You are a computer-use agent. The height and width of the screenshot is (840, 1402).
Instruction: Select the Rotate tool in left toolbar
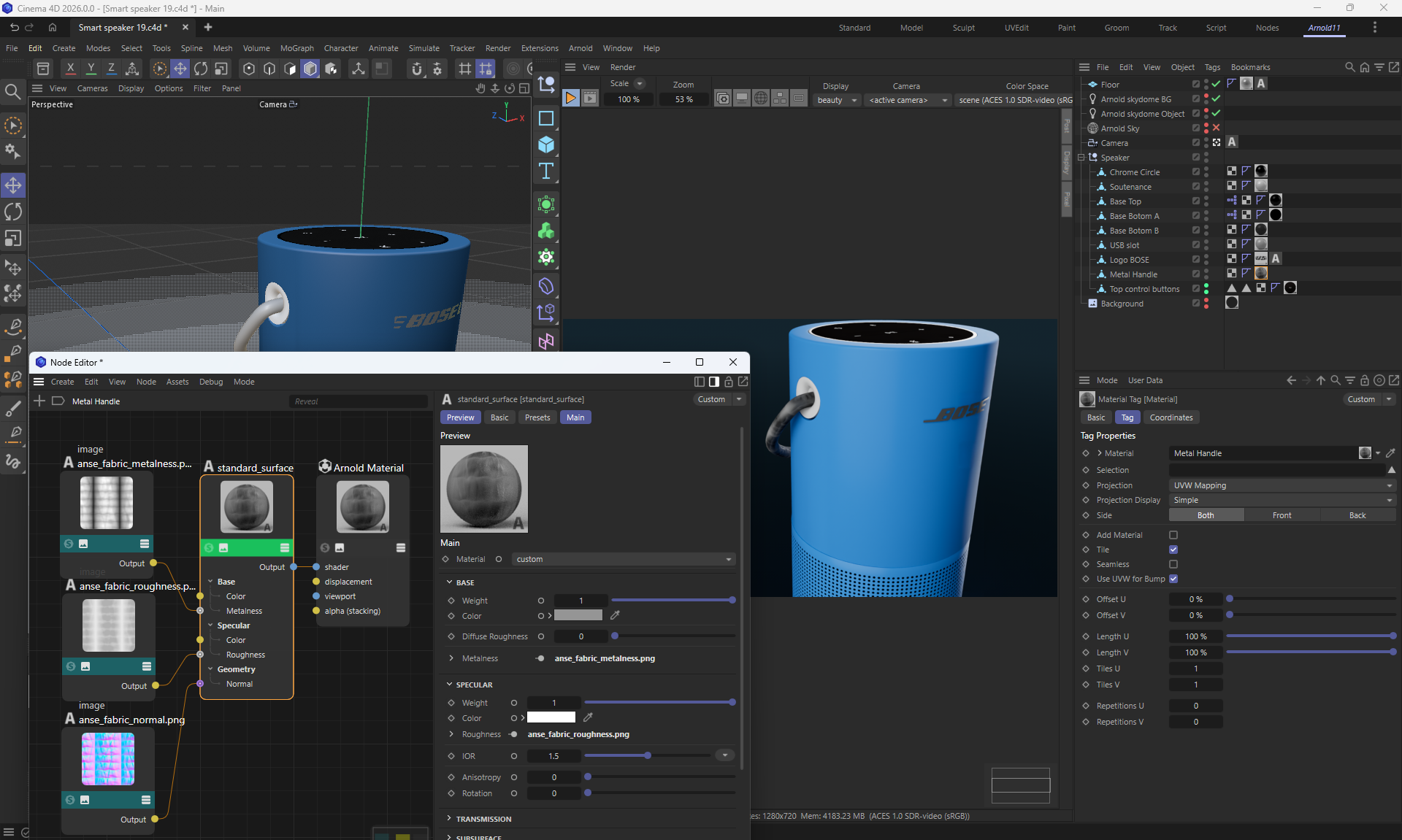coord(13,212)
